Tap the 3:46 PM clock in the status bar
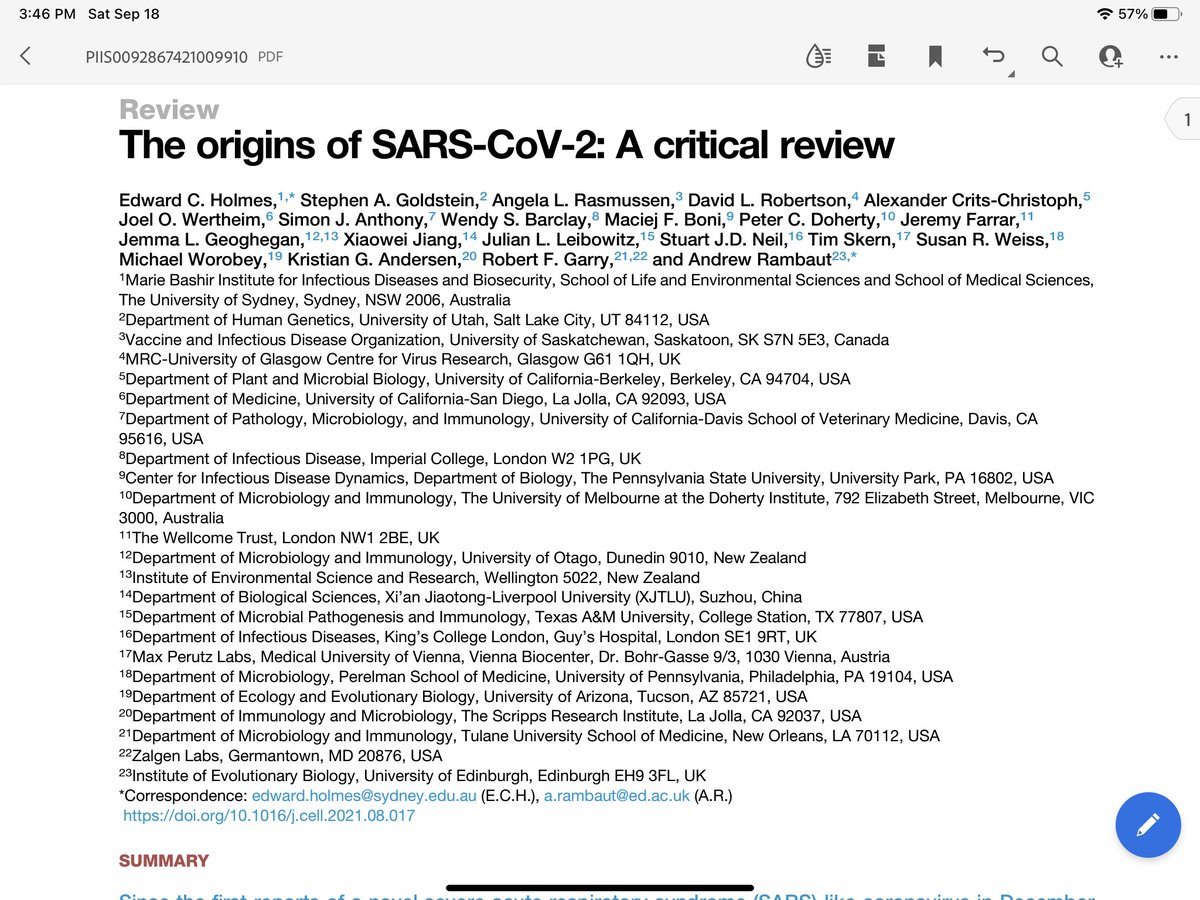This screenshot has width=1200, height=900. (47, 14)
